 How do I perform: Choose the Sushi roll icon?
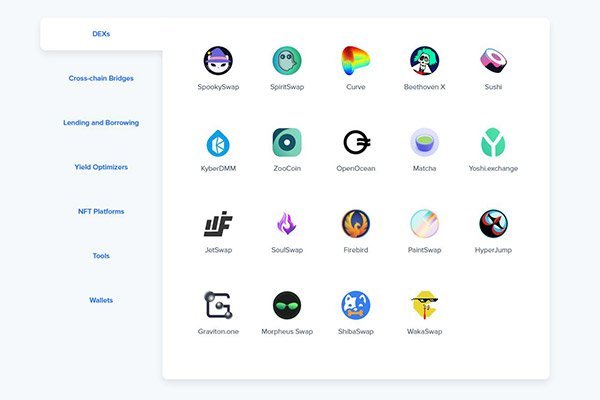pos(493,60)
